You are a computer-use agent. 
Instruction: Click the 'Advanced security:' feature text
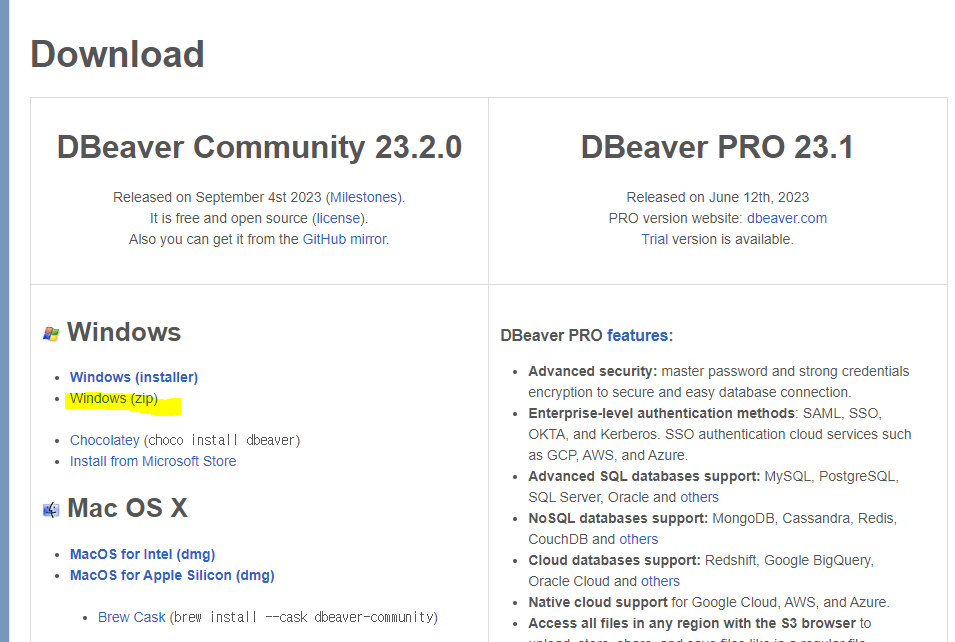(593, 372)
